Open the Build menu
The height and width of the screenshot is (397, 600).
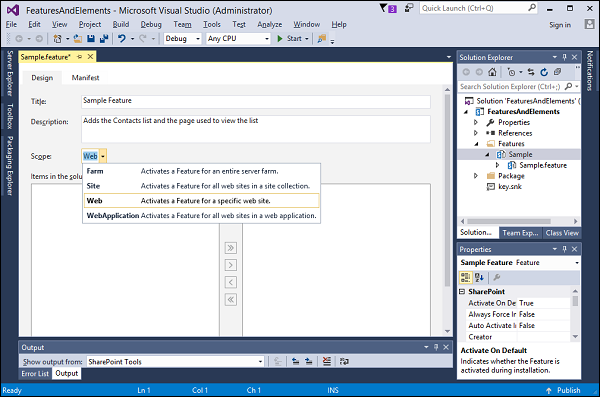121,25
